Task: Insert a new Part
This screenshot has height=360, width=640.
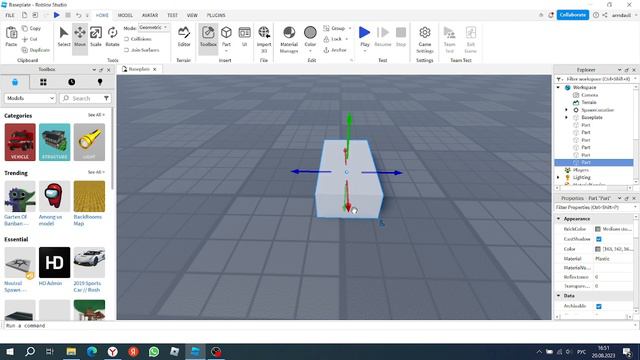Action: [226, 37]
